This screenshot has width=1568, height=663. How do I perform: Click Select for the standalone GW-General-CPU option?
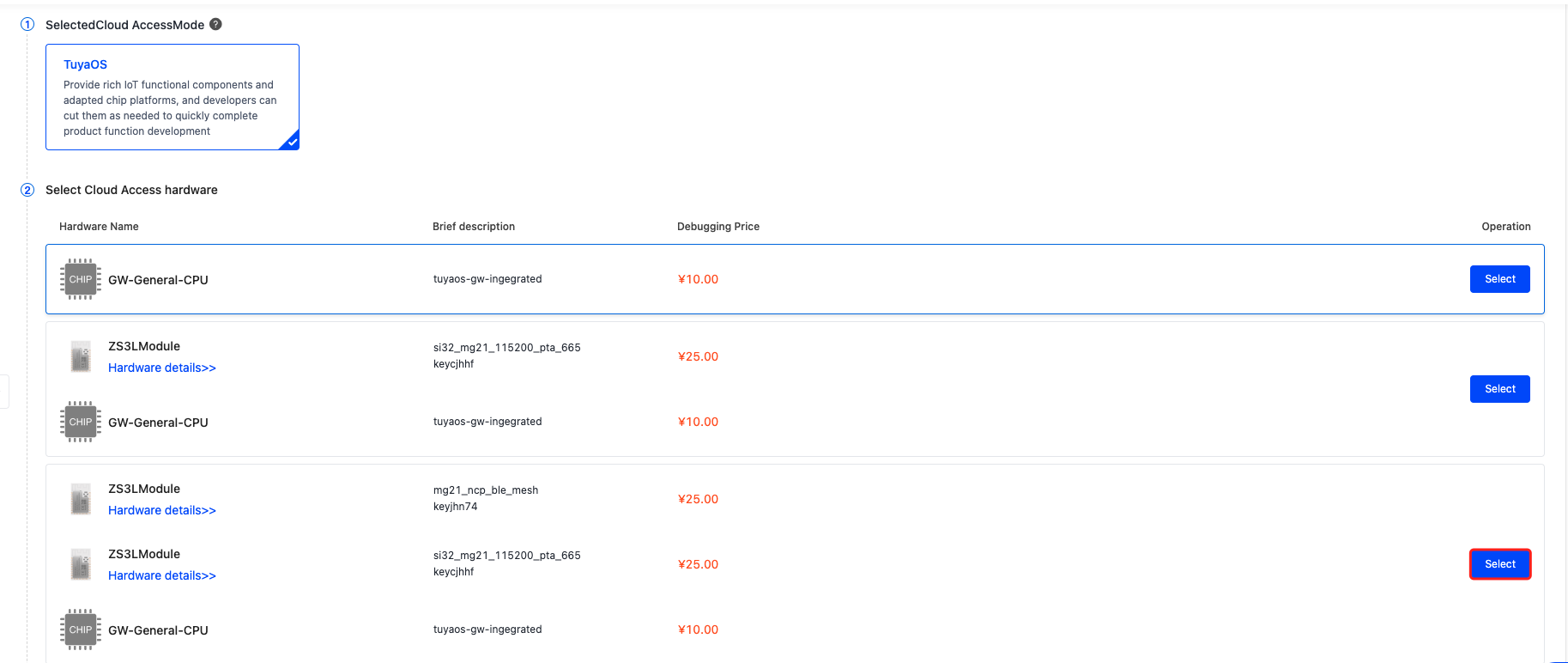pyautogui.click(x=1499, y=279)
